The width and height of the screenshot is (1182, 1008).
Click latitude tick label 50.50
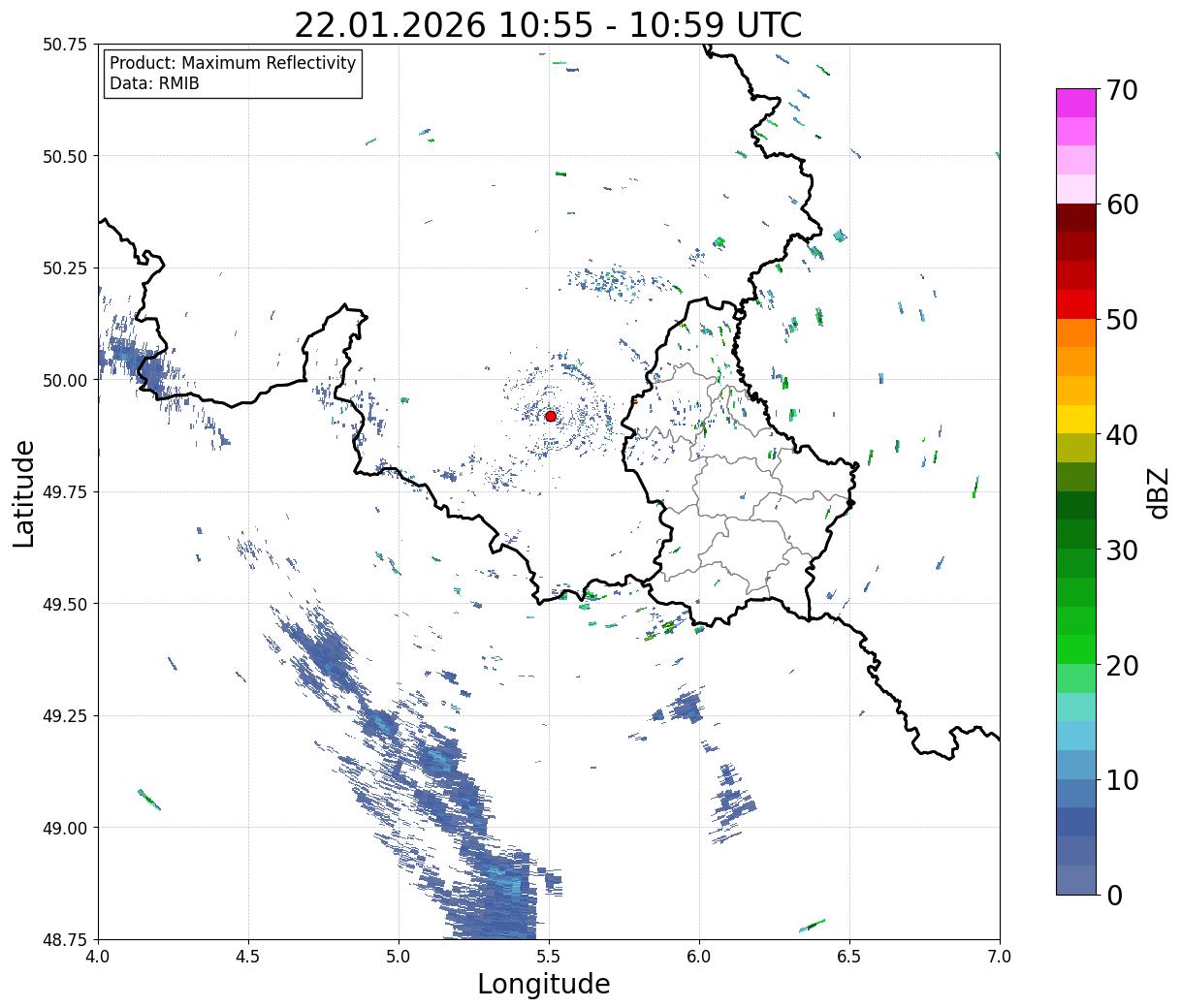pyautogui.click(x=65, y=156)
